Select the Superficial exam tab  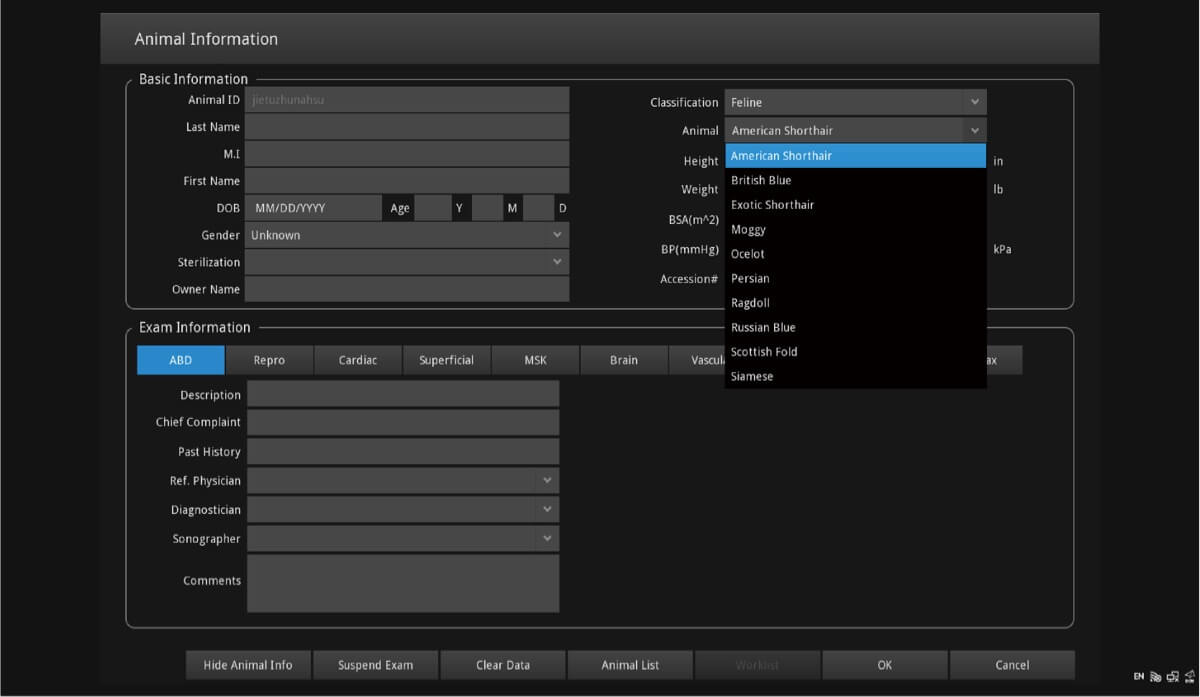tap(446, 361)
